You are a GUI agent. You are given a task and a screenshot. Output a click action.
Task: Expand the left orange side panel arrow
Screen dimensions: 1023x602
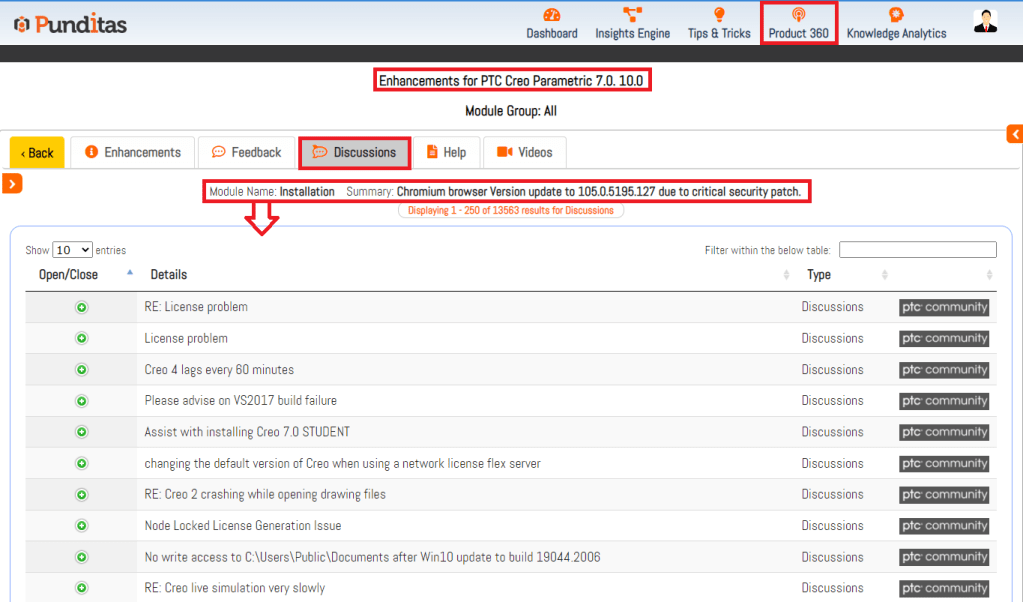coord(13,183)
